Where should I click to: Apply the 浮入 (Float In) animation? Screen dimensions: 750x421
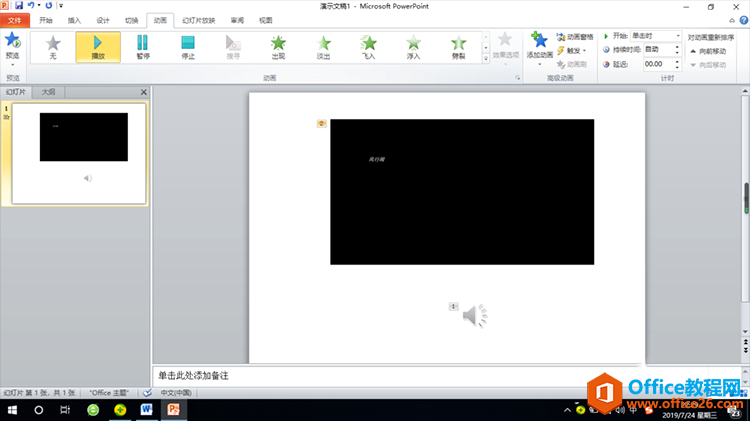[x=414, y=46]
